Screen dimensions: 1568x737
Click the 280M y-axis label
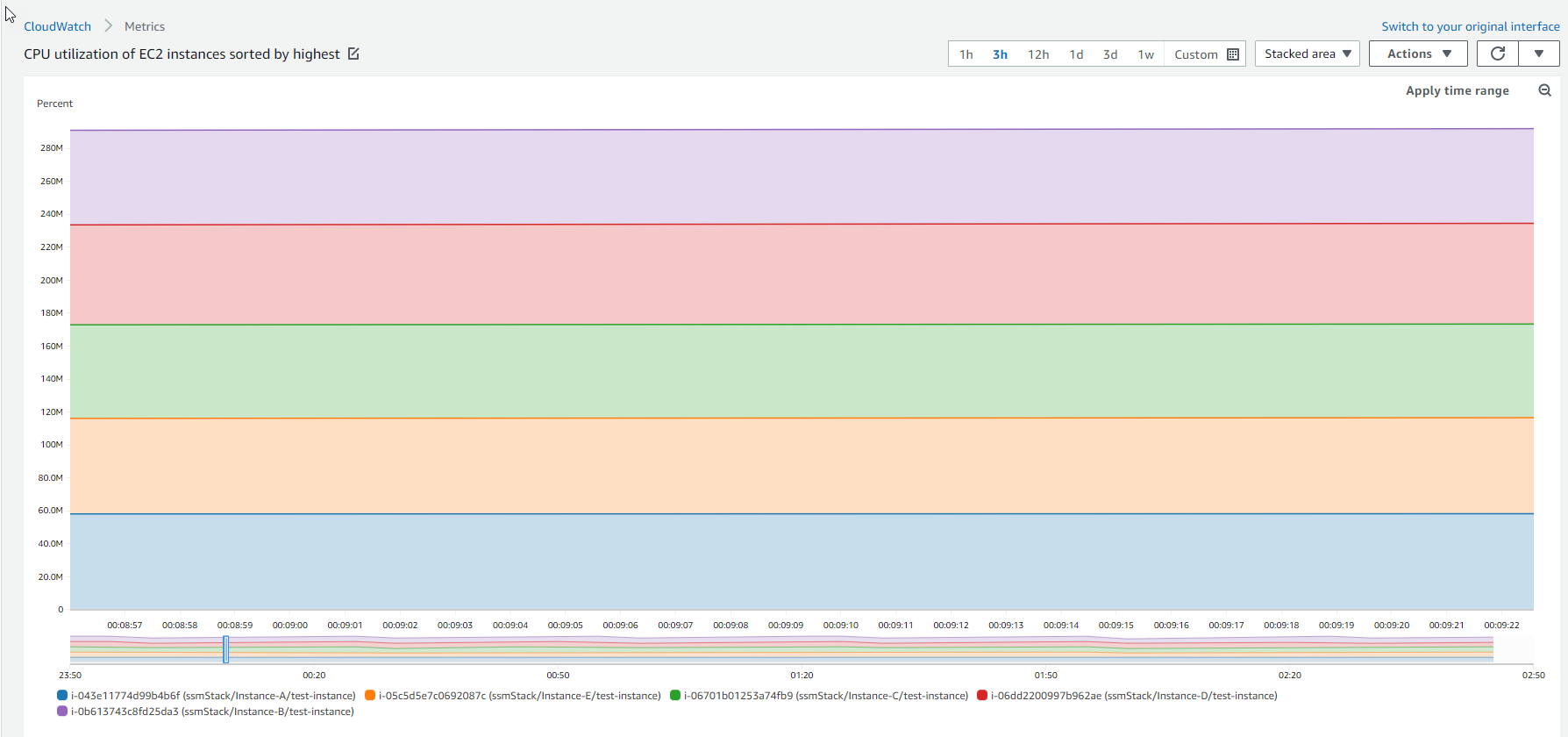tap(52, 147)
